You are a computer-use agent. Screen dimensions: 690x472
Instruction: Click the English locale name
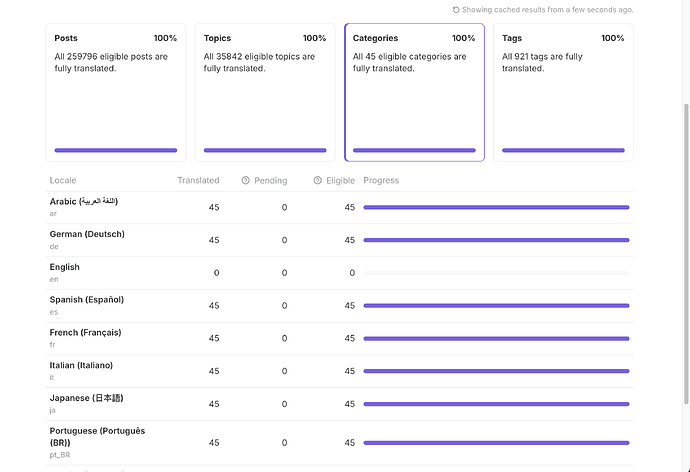(x=65, y=267)
